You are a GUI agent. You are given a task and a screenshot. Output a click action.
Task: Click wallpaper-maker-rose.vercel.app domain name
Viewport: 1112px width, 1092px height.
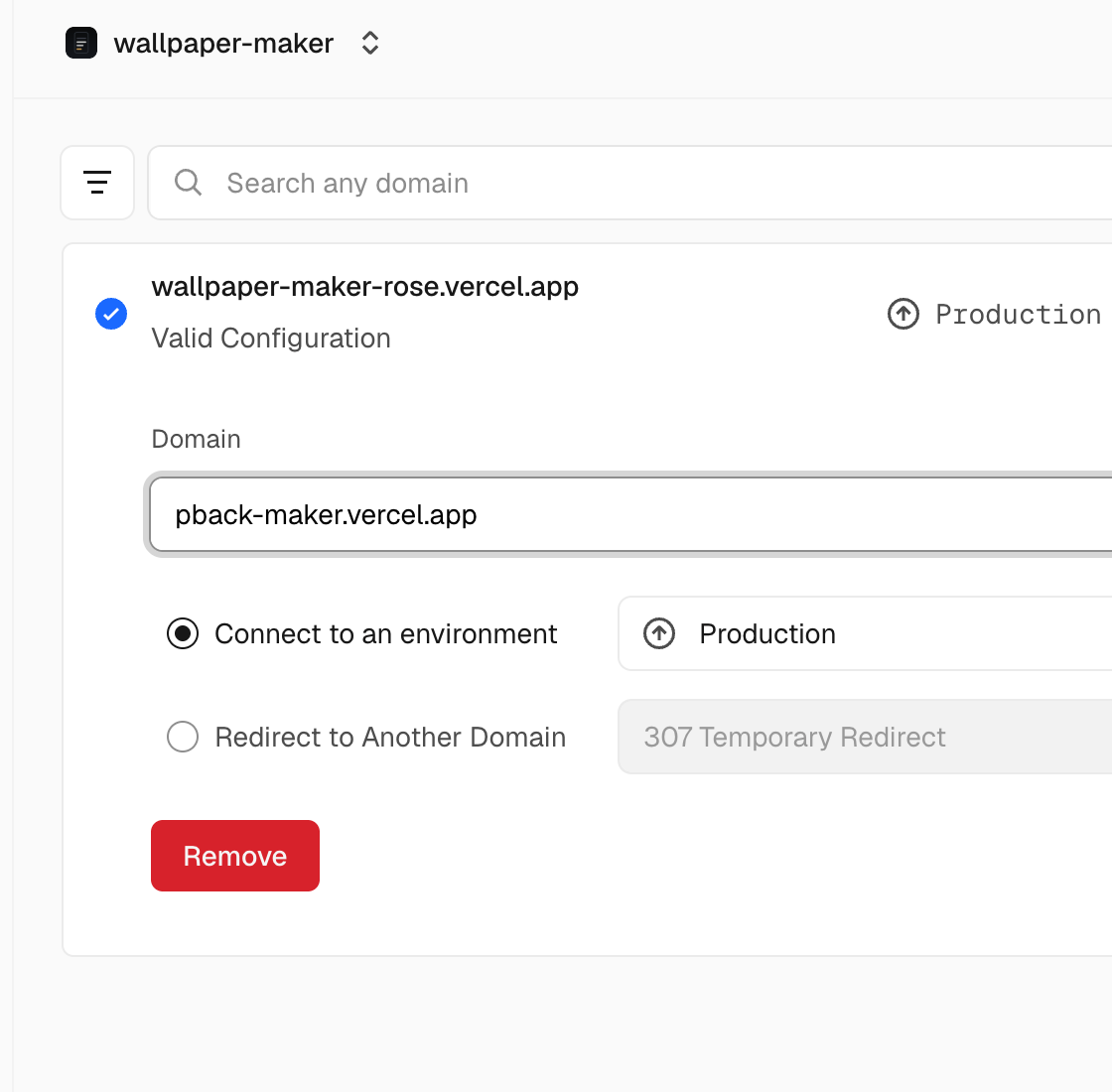point(364,287)
